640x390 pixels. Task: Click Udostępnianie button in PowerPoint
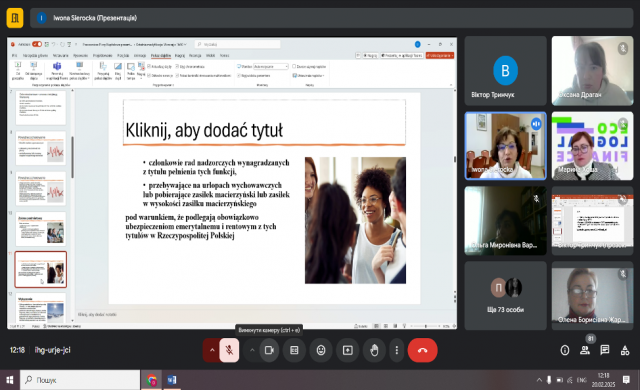[x=440, y=55]
